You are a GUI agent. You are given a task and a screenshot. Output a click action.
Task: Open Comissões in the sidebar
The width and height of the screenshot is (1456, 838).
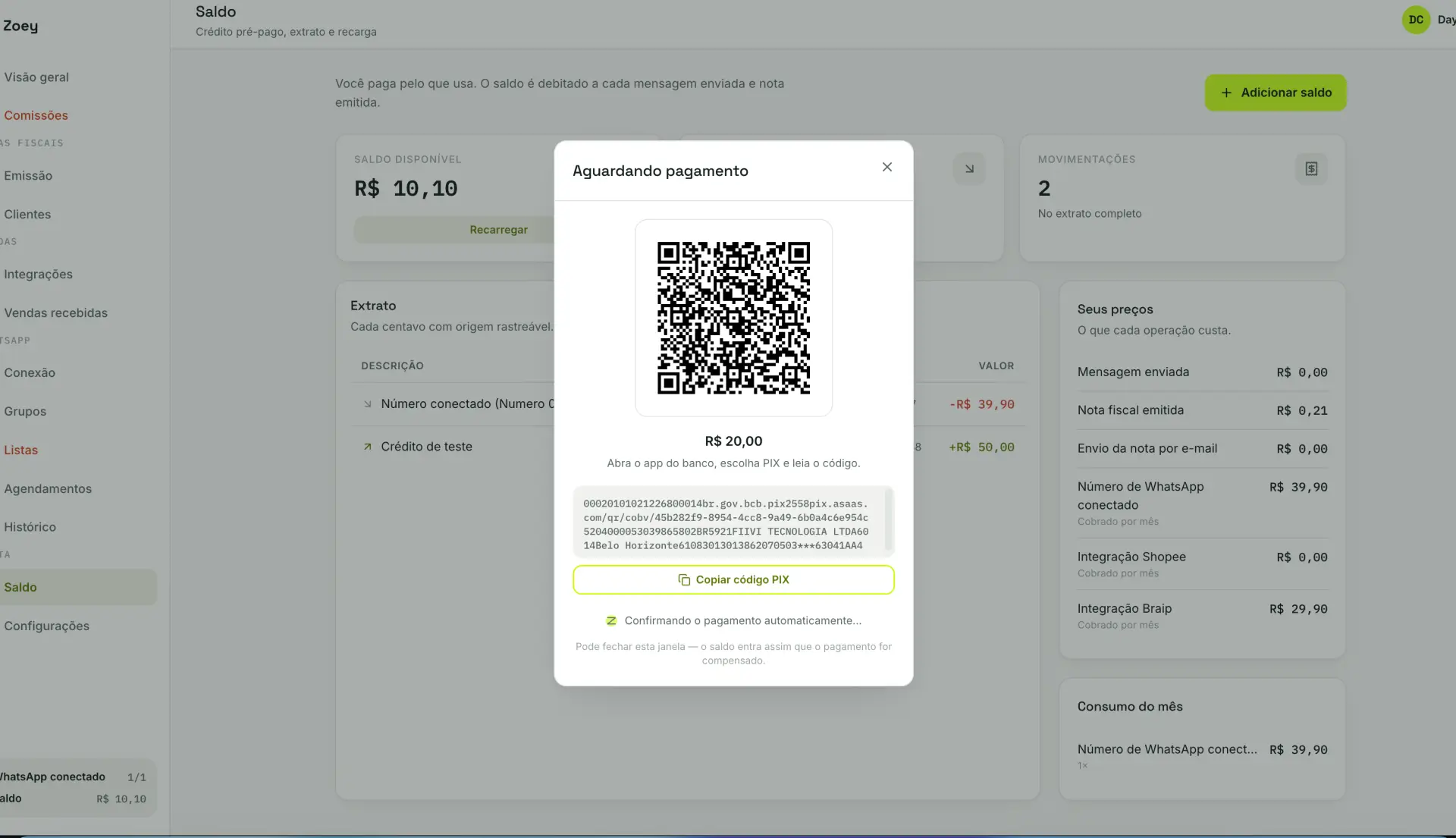[36, 115]
